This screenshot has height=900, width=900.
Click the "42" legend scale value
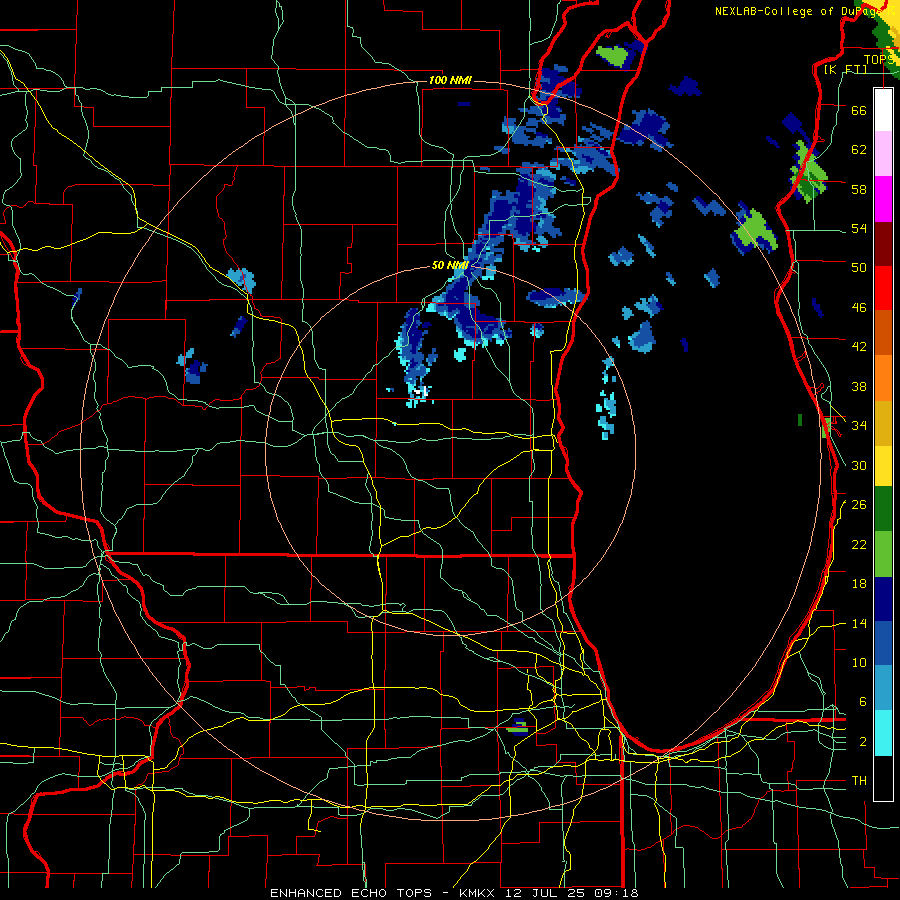[859, 347]
